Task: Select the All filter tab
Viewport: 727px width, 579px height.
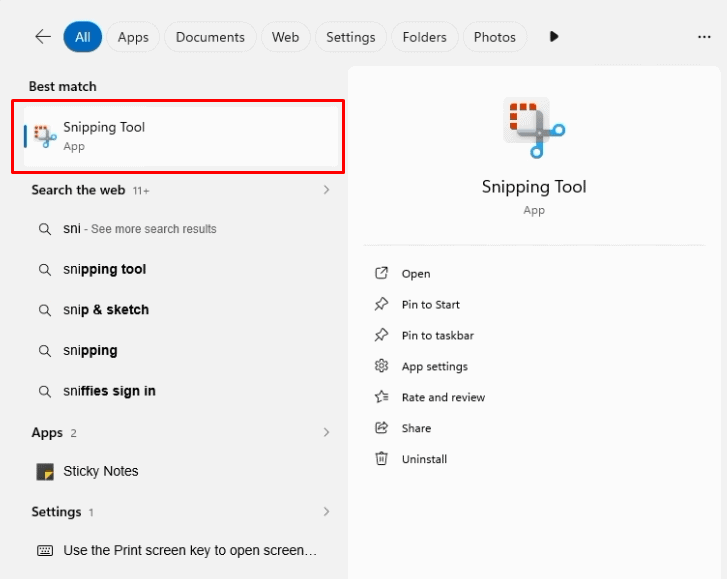Action: (83, 37)
